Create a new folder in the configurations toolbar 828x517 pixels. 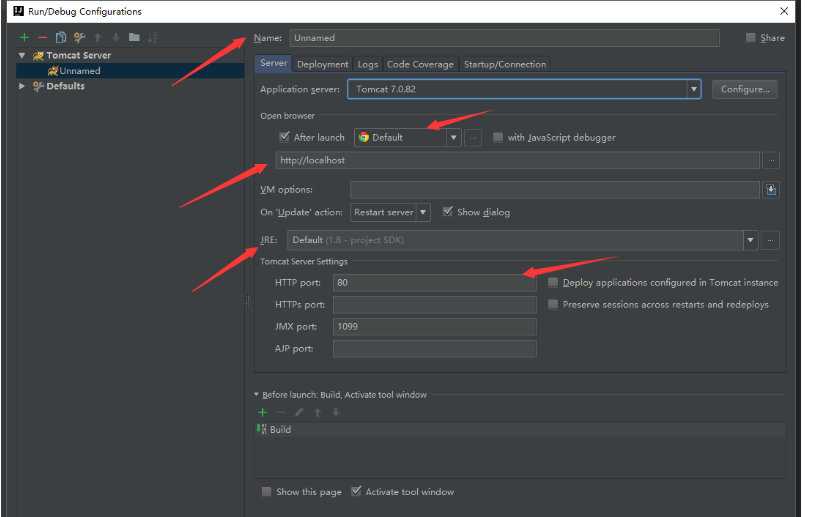coord(134,37)
